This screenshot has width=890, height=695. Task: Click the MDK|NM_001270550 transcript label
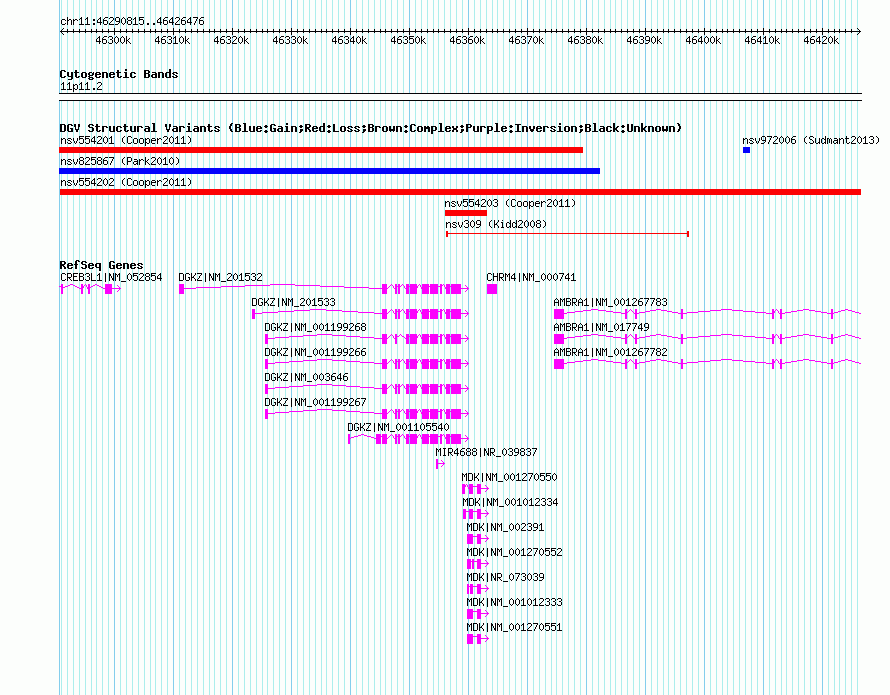[509, 477]
